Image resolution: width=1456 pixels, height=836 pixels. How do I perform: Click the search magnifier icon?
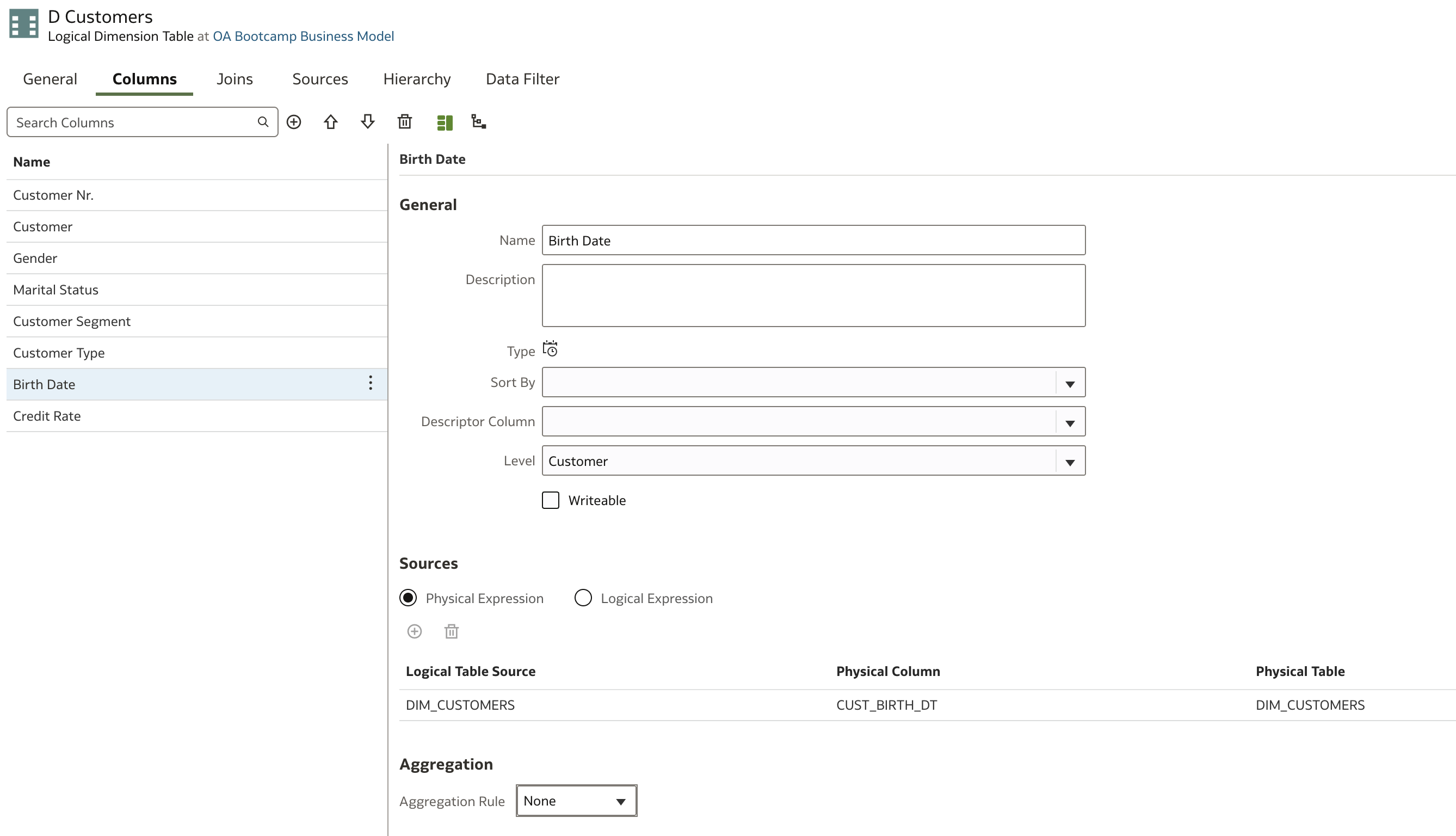[x=263, y=122]
